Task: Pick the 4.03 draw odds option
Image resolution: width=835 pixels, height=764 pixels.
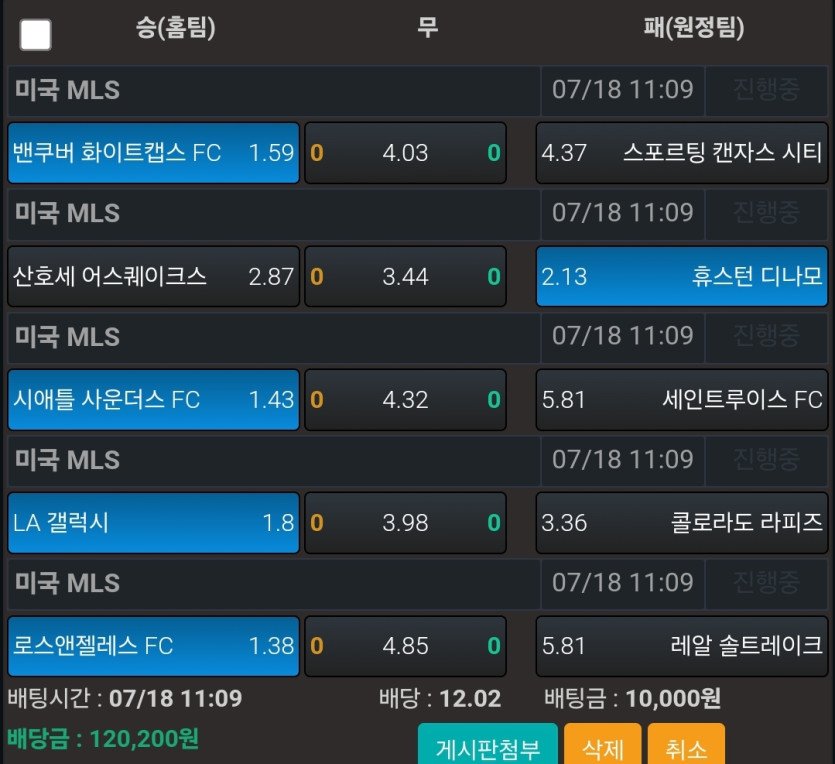Action: [x=405, y=153]
